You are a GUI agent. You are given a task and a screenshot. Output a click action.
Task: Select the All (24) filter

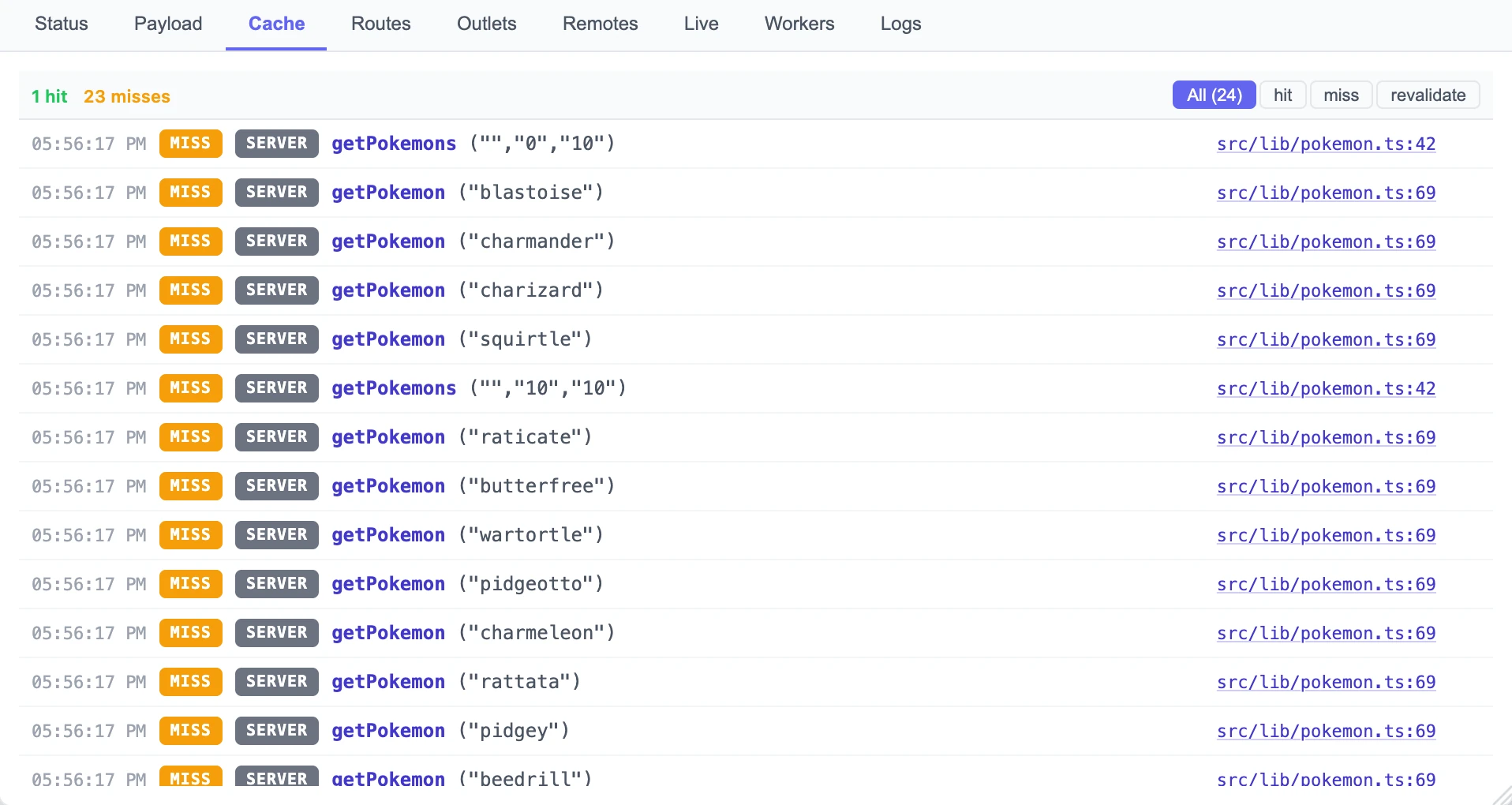pyautogui.click(x=1214, y=95)
